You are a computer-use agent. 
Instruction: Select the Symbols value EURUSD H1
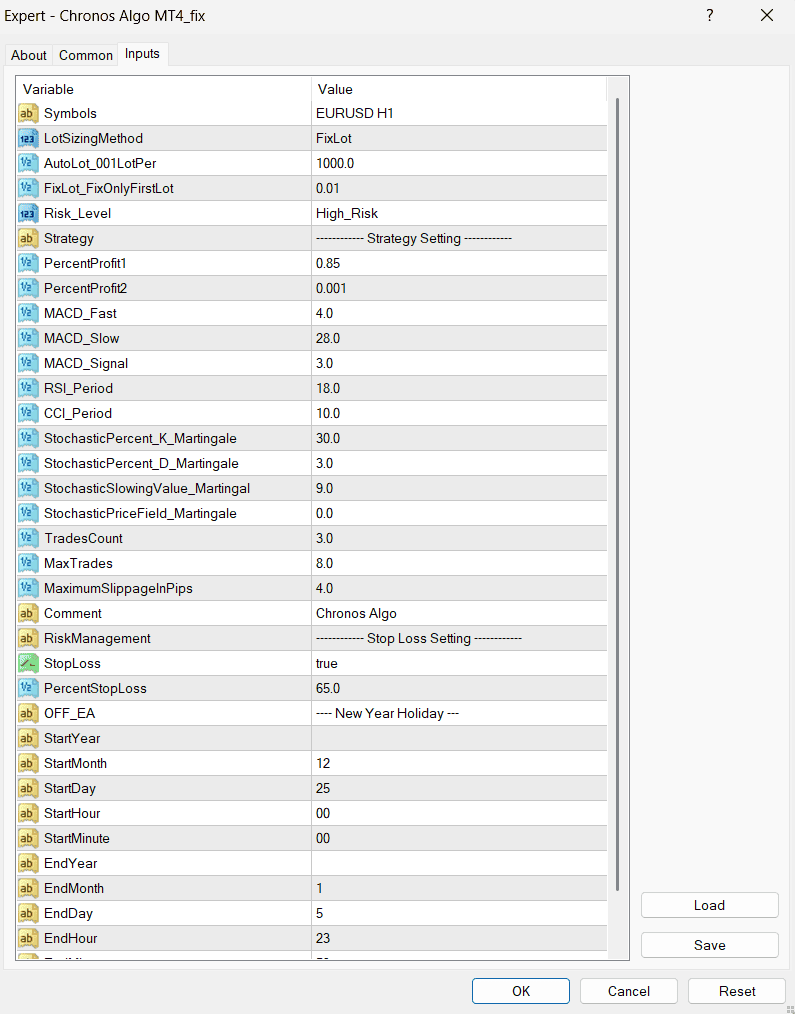pos(458,113)
